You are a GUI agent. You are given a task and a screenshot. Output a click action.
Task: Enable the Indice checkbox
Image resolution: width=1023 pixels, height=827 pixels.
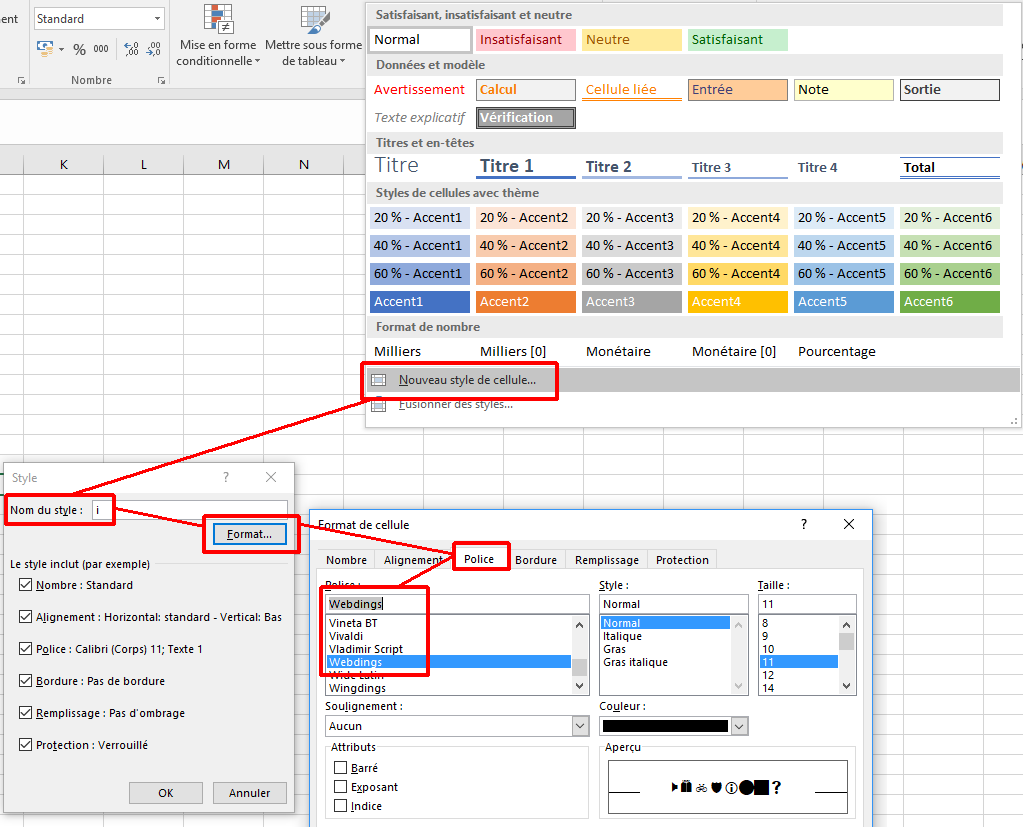340,806
